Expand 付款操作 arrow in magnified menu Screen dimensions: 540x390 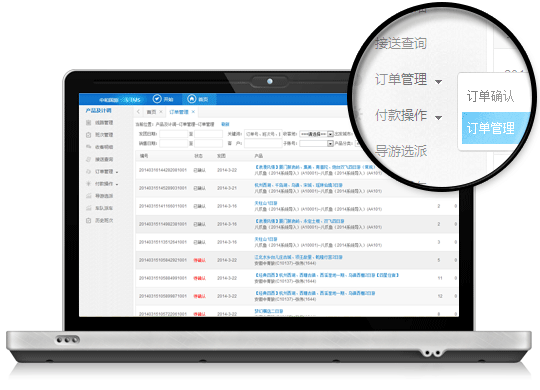[438, 118]
